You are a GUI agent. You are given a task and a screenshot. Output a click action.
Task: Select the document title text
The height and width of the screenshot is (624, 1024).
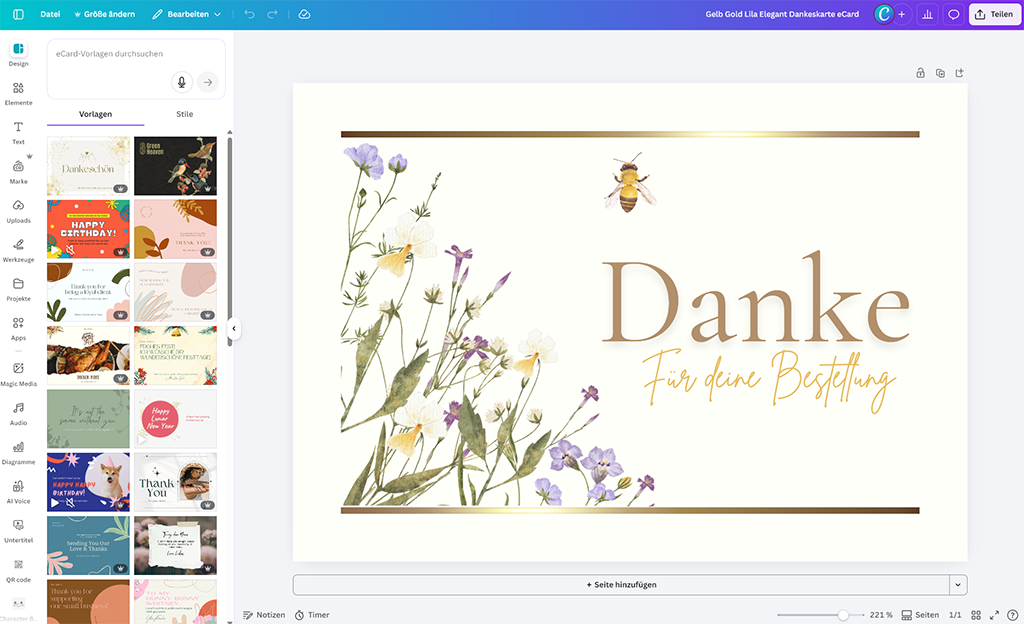pos(782,14)
